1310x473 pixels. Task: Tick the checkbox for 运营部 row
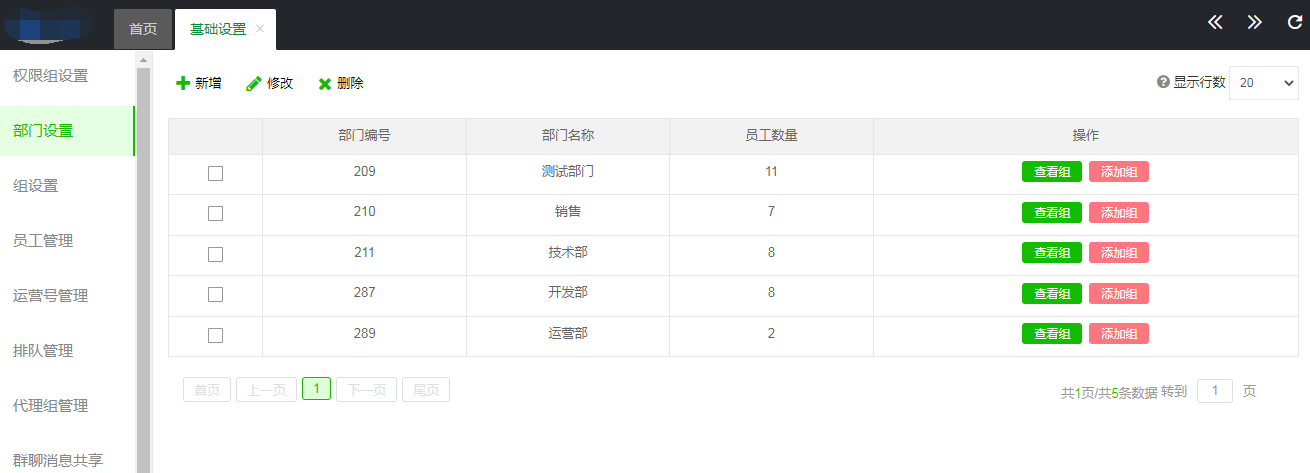215,335
